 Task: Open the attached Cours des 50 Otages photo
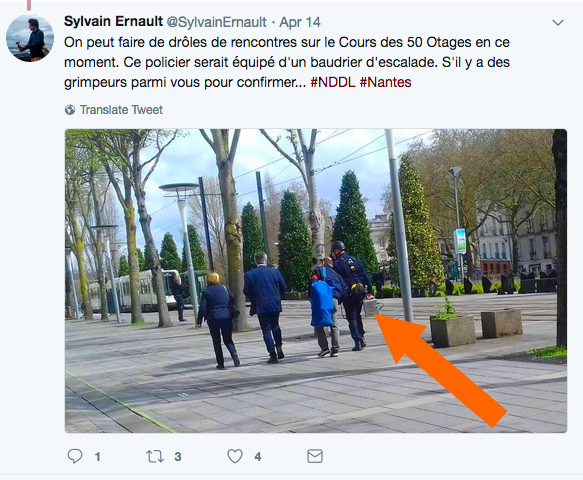(x=316, y=281)
